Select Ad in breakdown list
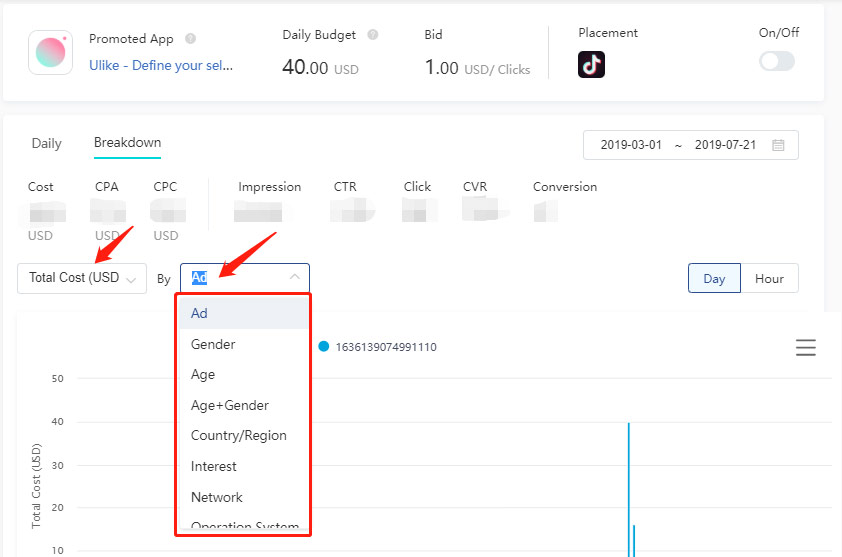 point(243,313)
